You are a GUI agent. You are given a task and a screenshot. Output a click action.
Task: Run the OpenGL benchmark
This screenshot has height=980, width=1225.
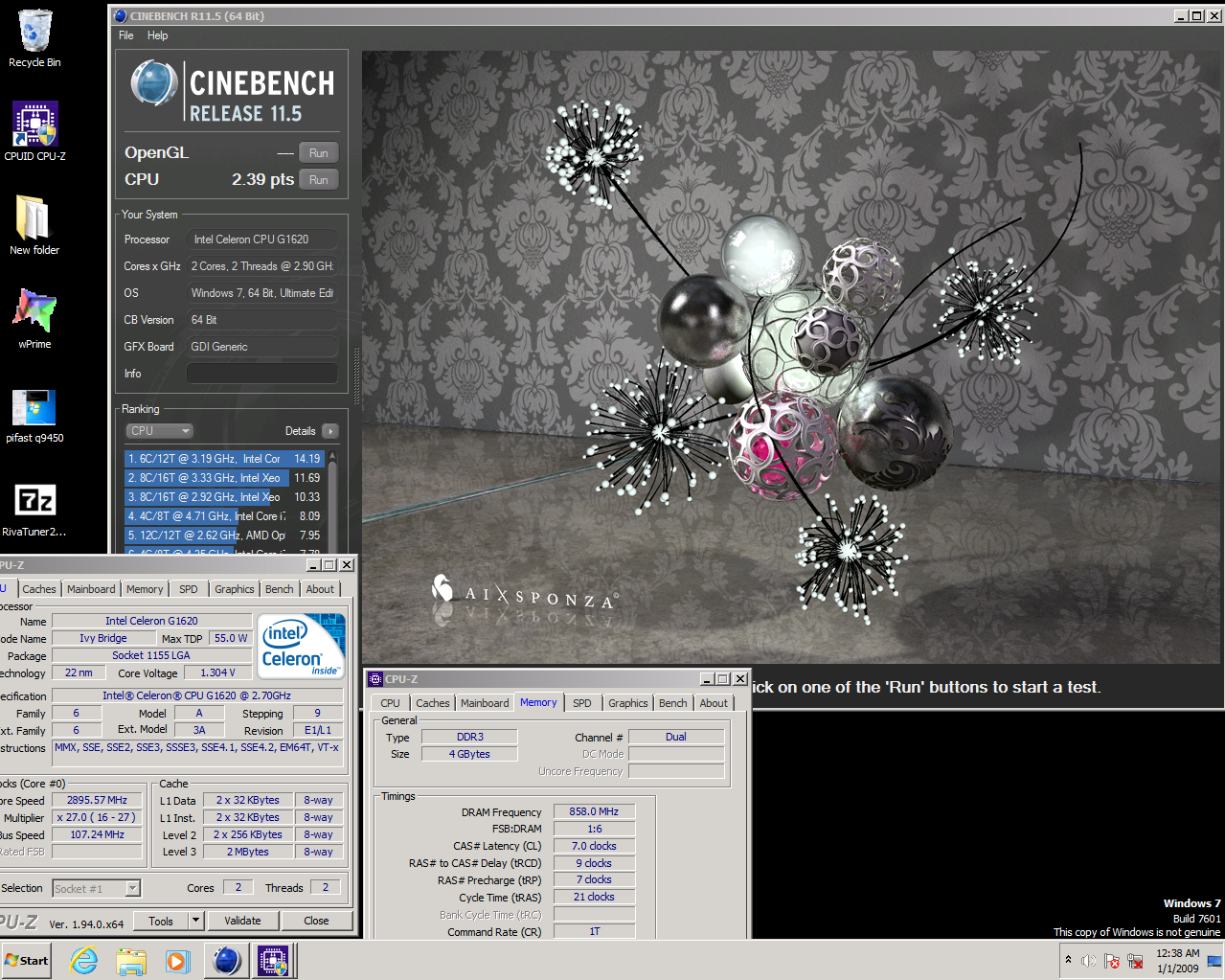pyautogui.click(x=319, y=152)
